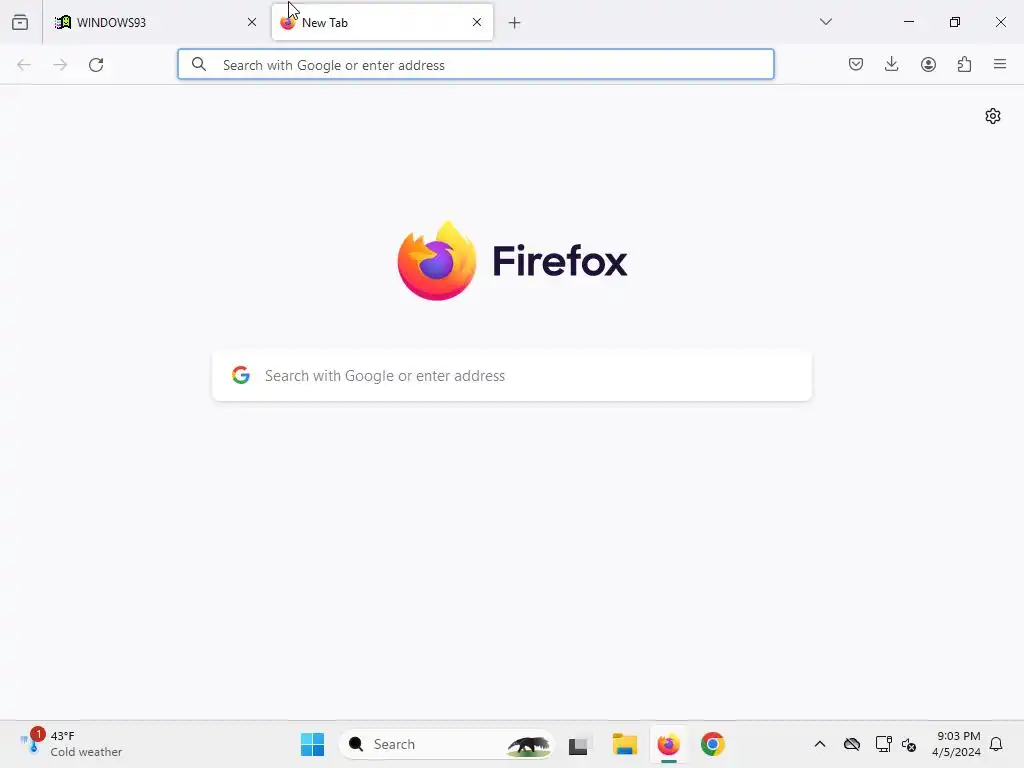Open the Firefox application hamburger menu

tap(1000, 64)
